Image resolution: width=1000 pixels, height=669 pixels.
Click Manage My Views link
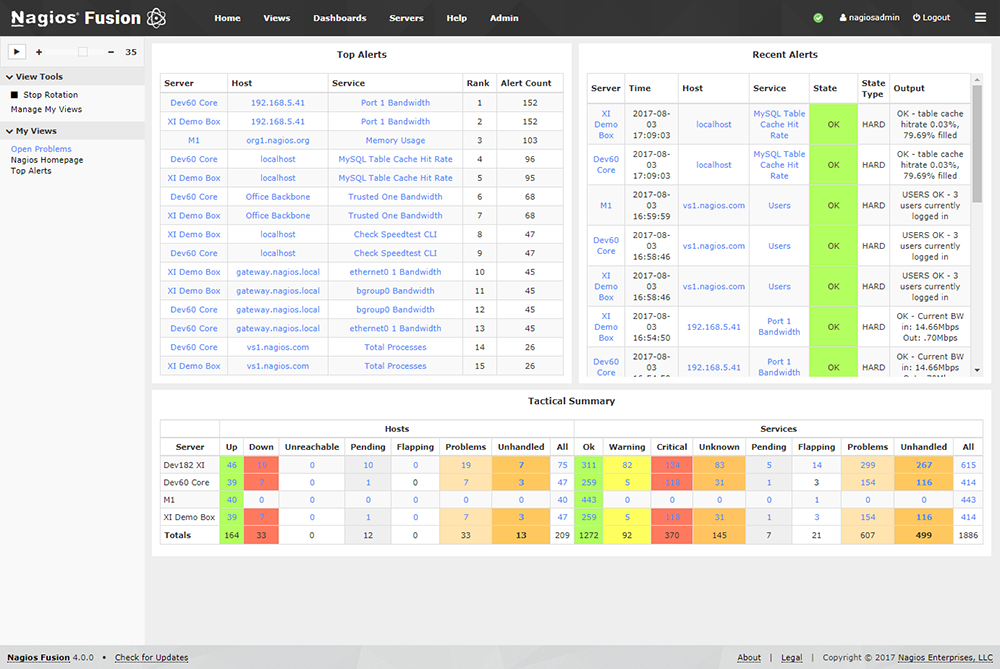46,109
